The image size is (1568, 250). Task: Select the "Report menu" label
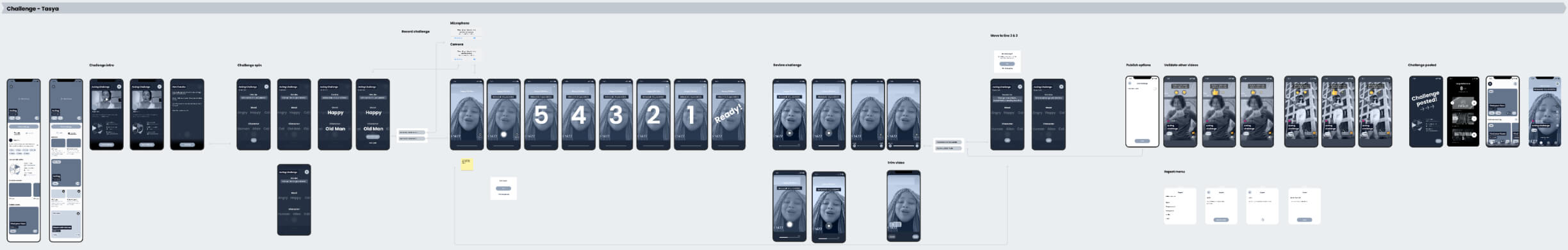click(1174, 172)
